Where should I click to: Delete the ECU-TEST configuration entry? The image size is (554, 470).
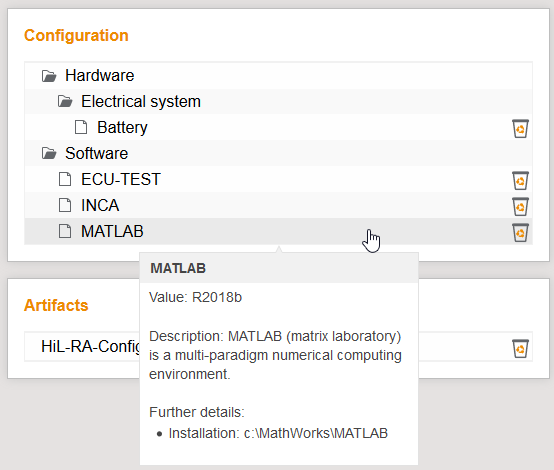520,180
